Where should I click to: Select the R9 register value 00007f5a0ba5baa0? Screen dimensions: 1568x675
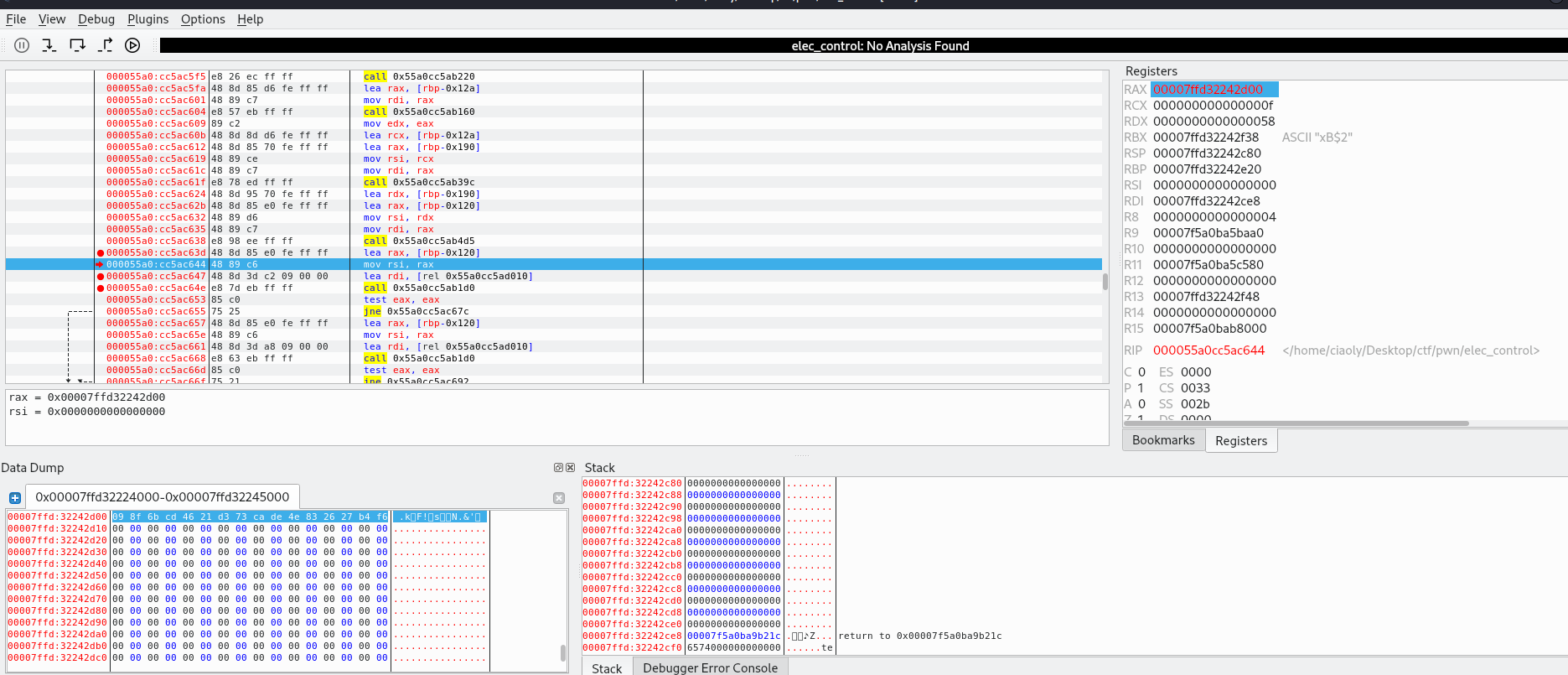pos(1208,232)
